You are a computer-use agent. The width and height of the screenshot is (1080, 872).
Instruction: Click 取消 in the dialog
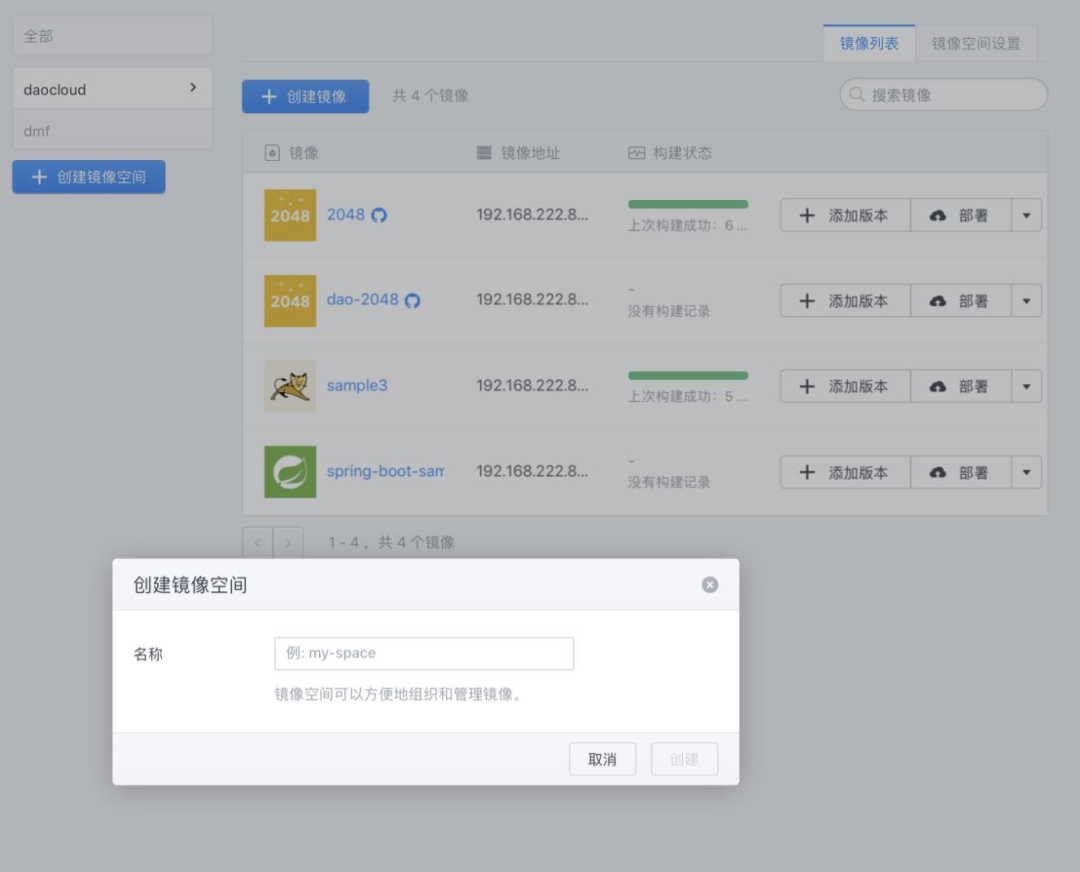pos(602,759)
